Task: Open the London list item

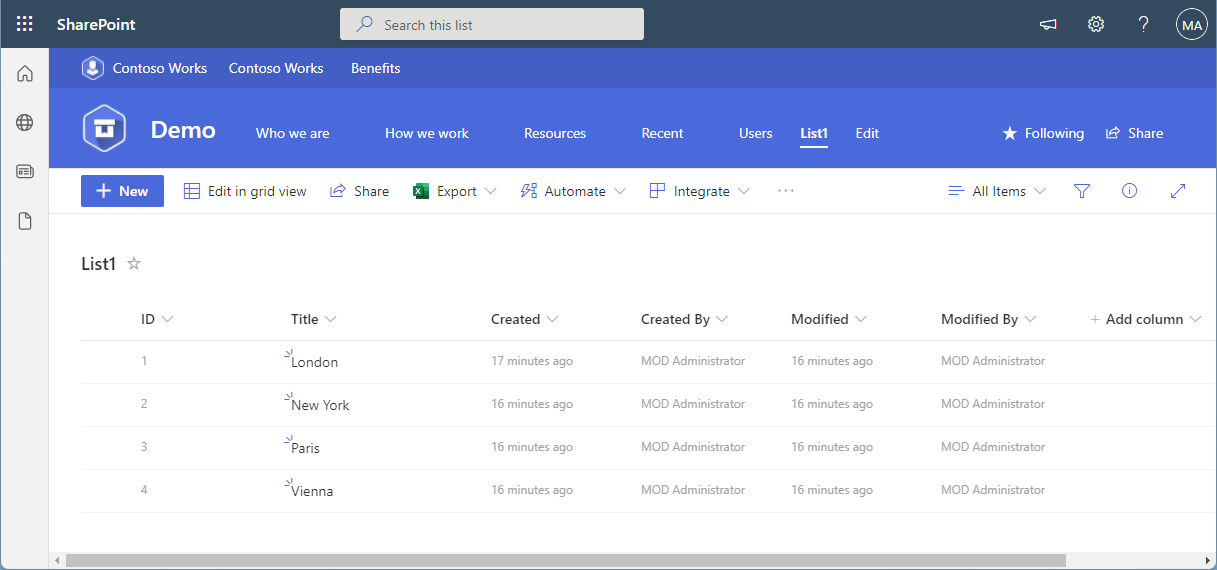Action: tap(314, 362)
